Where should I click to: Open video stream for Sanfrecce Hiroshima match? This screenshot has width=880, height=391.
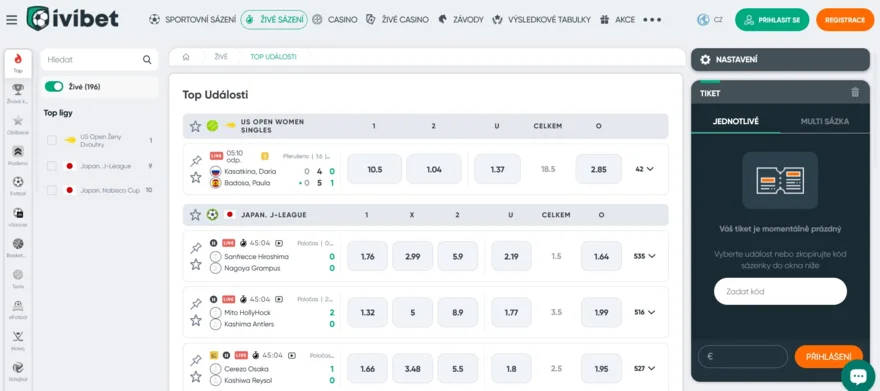pos(279,243)
